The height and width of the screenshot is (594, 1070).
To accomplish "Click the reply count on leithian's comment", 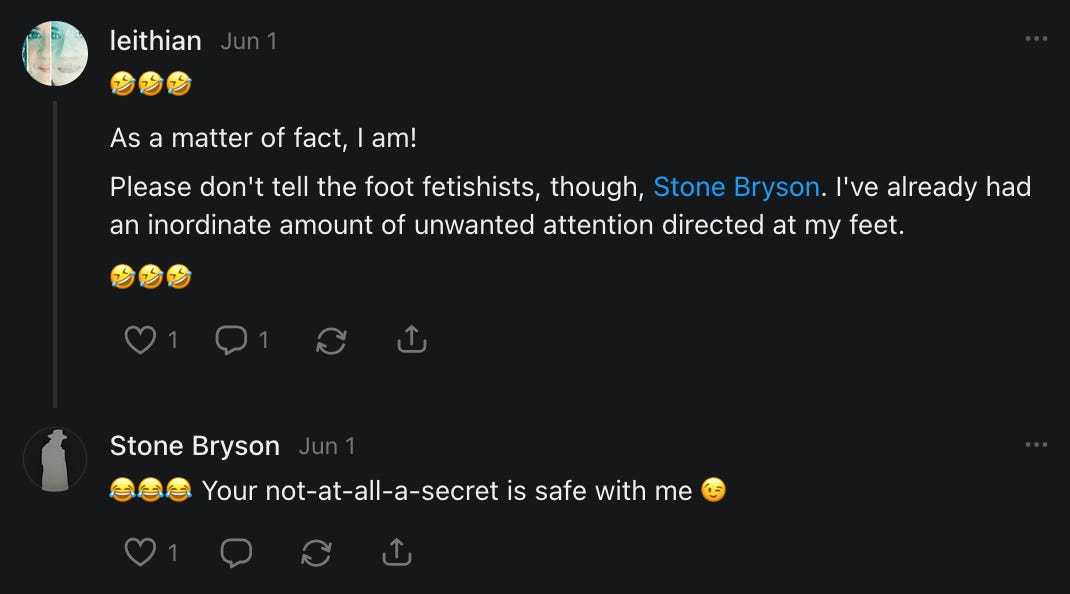I will (263, 340).
